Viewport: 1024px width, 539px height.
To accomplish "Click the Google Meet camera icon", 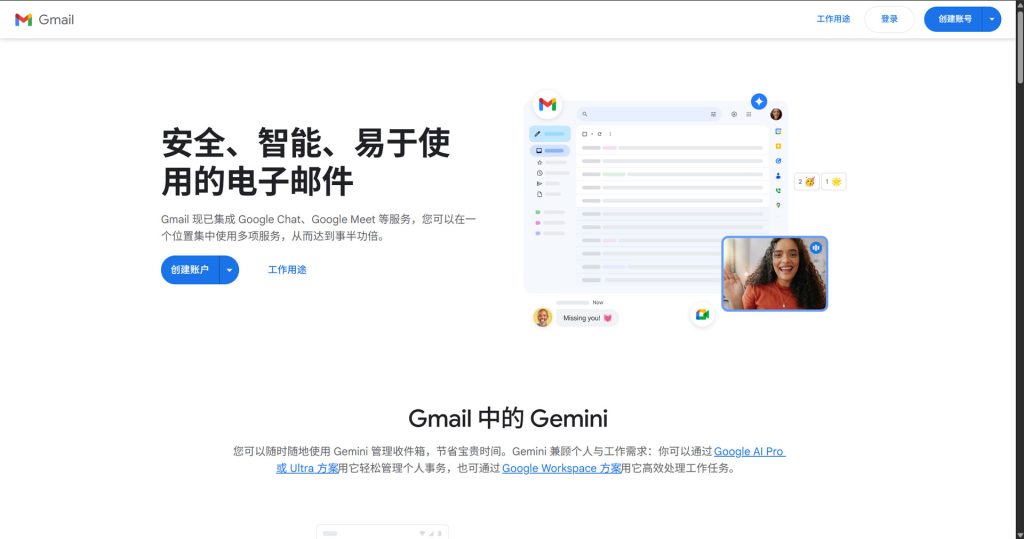I will click(x=702, y=314).
